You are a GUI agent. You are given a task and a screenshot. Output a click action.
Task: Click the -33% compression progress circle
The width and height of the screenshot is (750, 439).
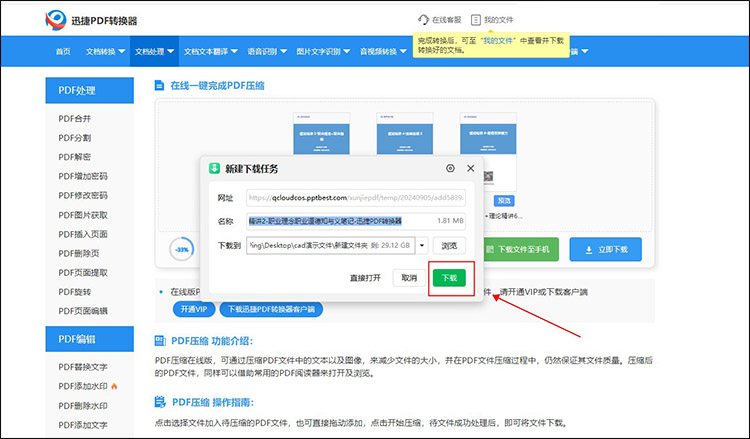182,249
